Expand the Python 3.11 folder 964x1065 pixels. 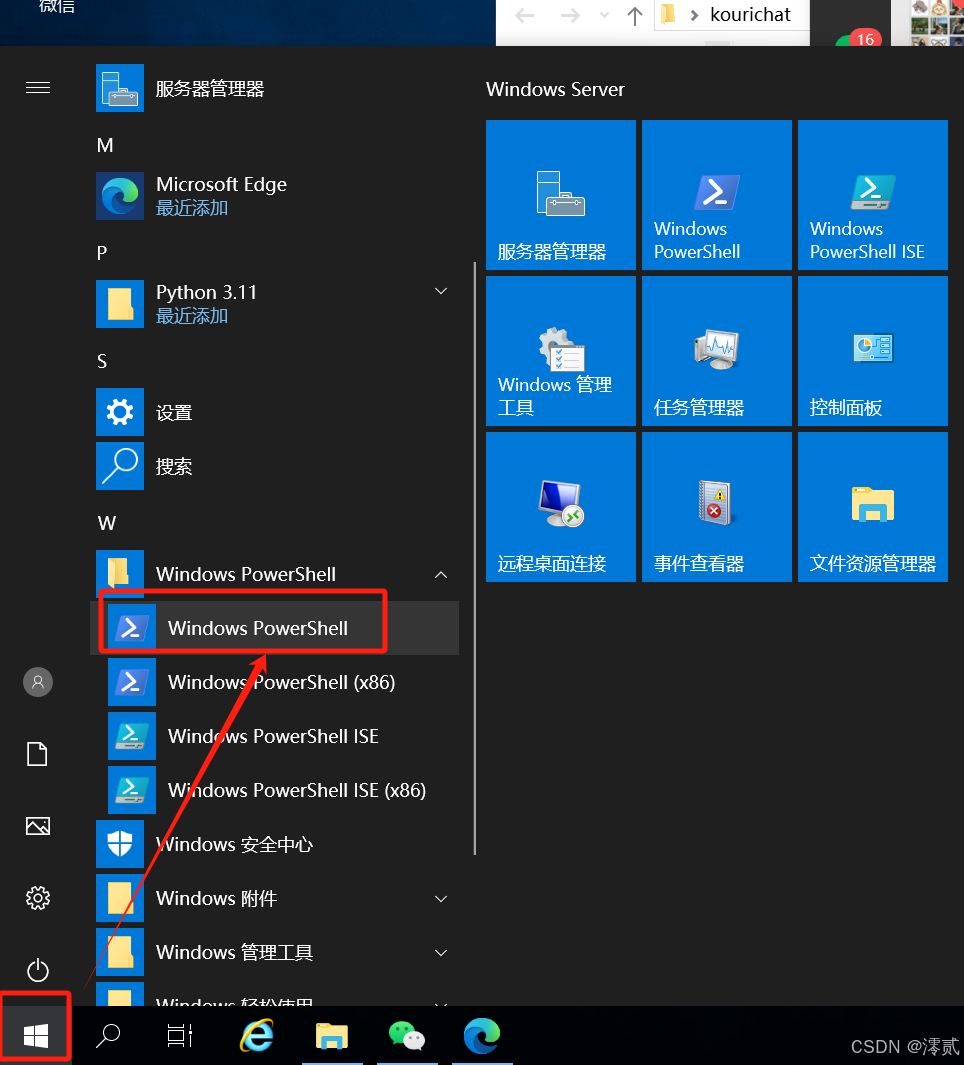[x=441, y=291]
